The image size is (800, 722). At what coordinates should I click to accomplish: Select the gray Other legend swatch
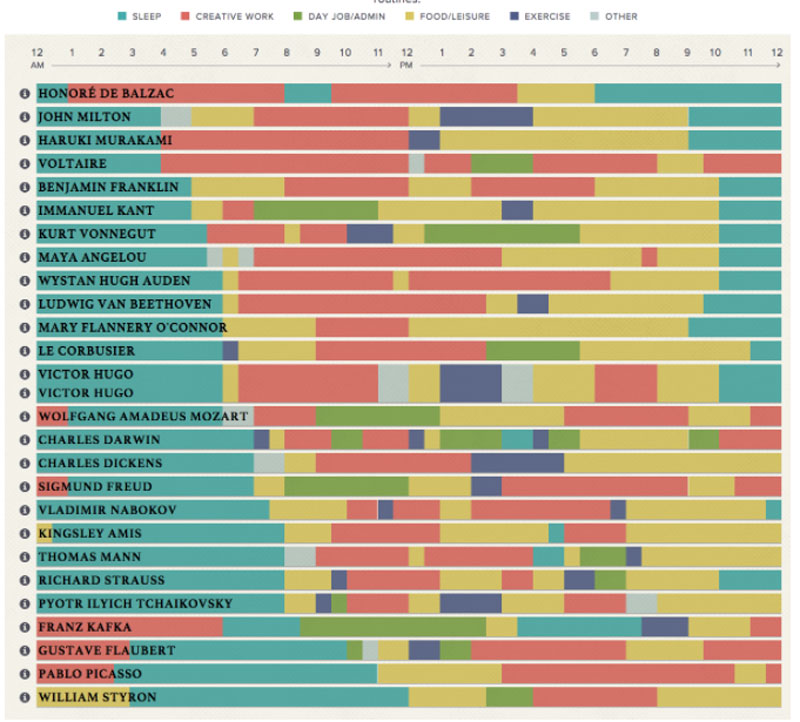point(595,16)
